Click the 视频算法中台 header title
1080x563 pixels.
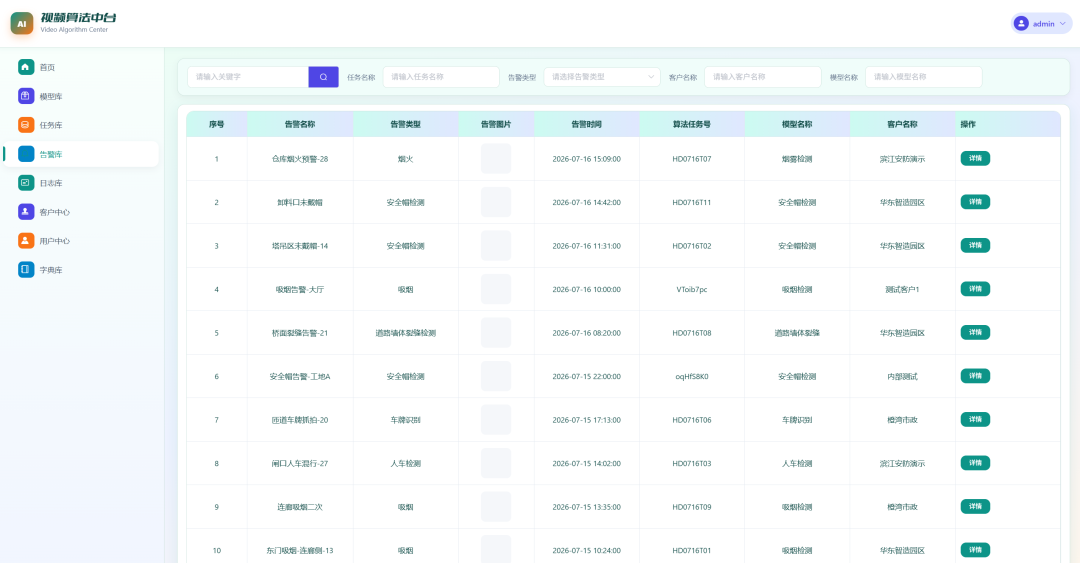click(78, 17)
